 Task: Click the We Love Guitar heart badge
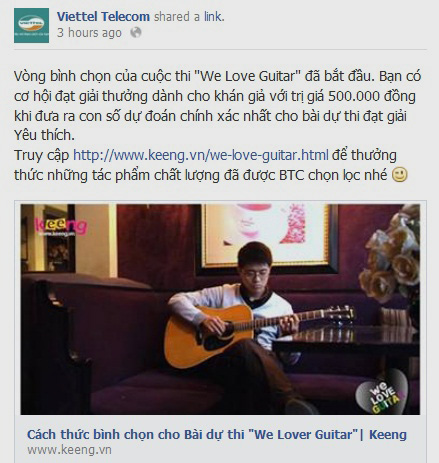[382, 392]
